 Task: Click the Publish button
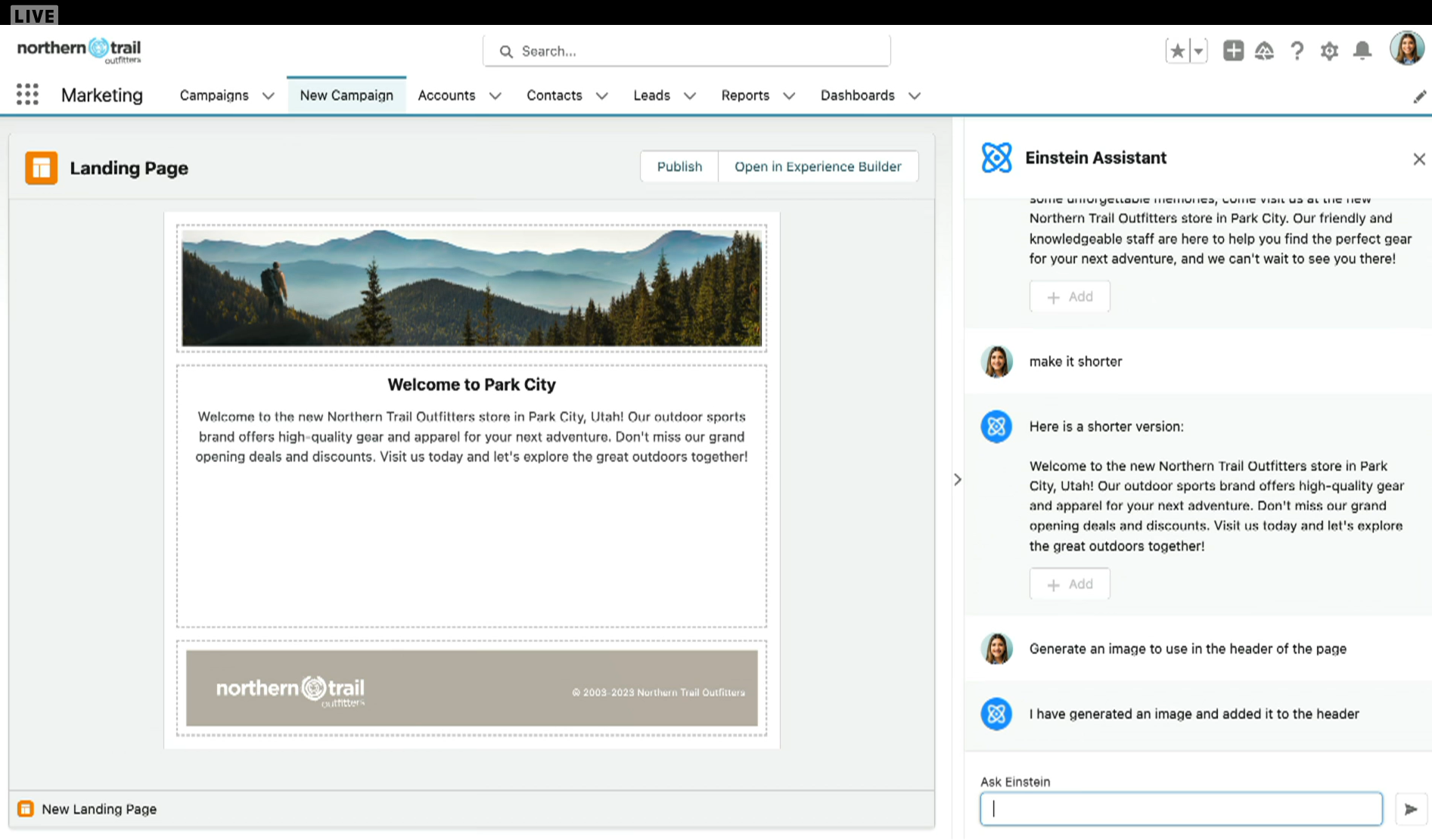(x=679, y=166)
